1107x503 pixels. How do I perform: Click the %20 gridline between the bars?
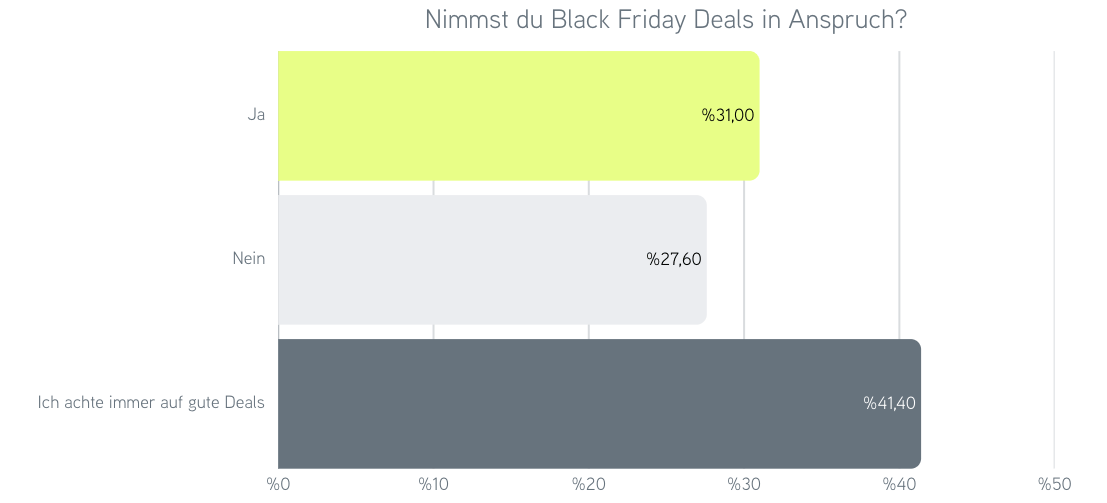click(x=588, y=188)
